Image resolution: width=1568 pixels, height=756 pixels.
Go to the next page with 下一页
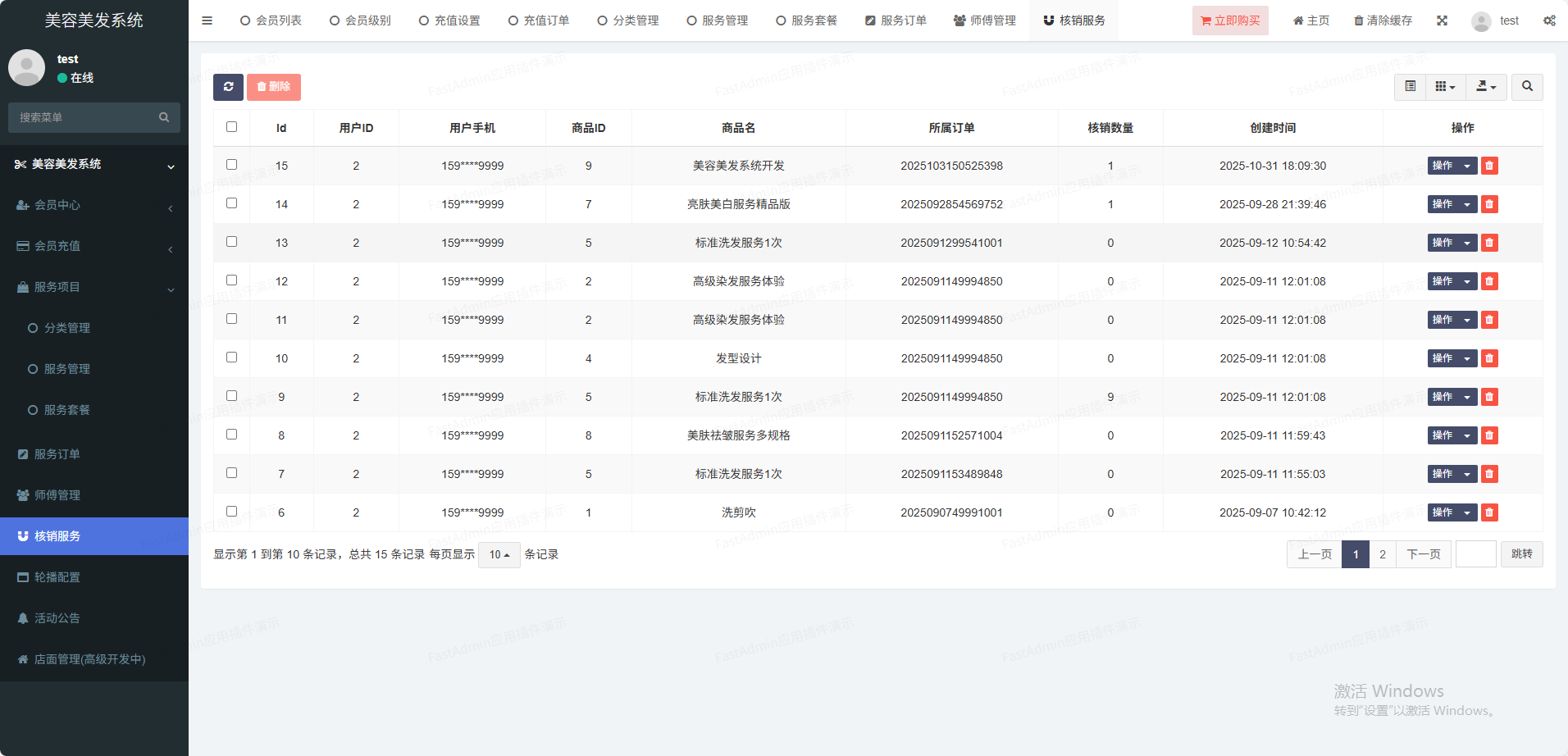[x=1423, y=554]
